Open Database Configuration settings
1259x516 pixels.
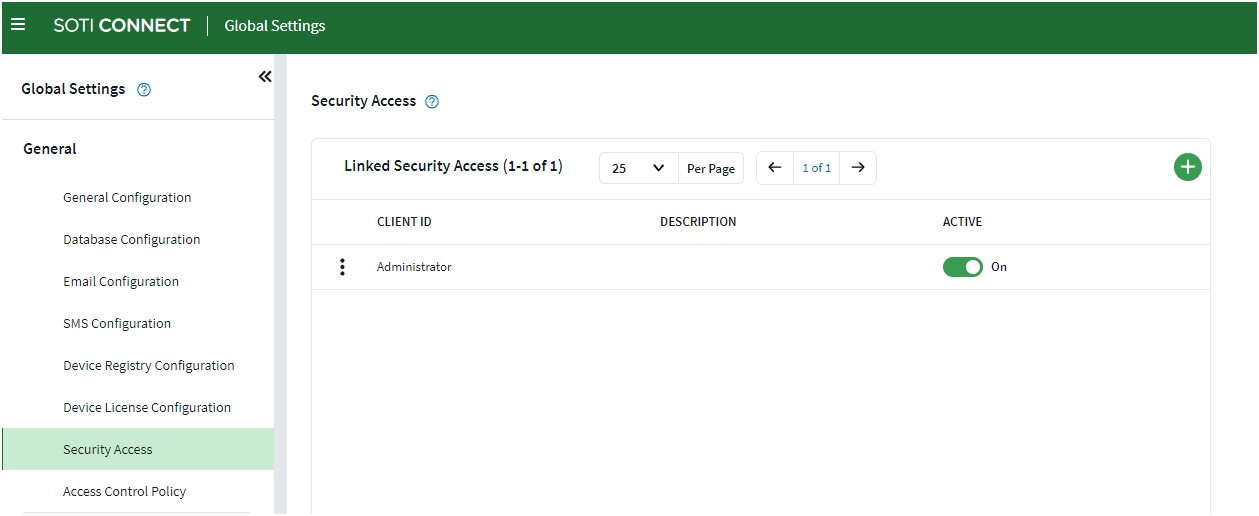[132, 240]
